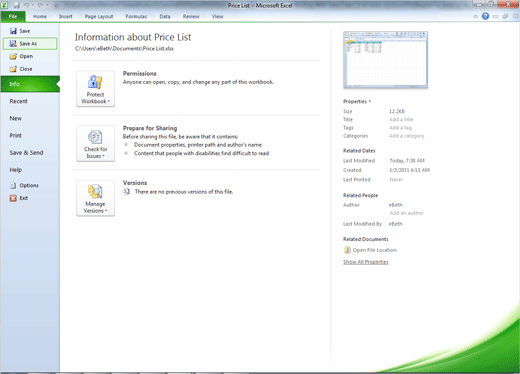The height and width of the screenshot is (374, 520).
Task: Click the Add a tag field
Action: (400, 128)
